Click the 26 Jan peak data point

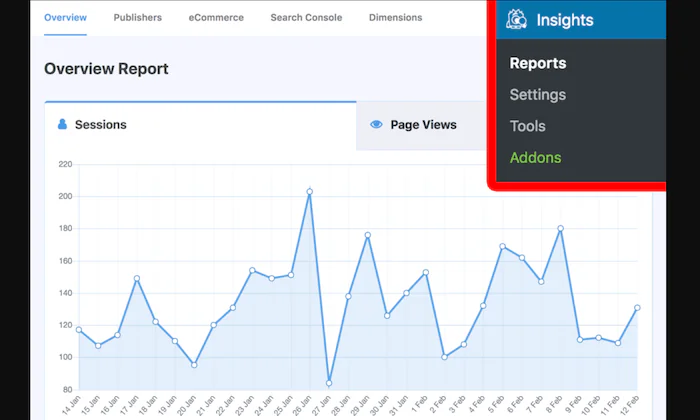(x=310, y=191)
